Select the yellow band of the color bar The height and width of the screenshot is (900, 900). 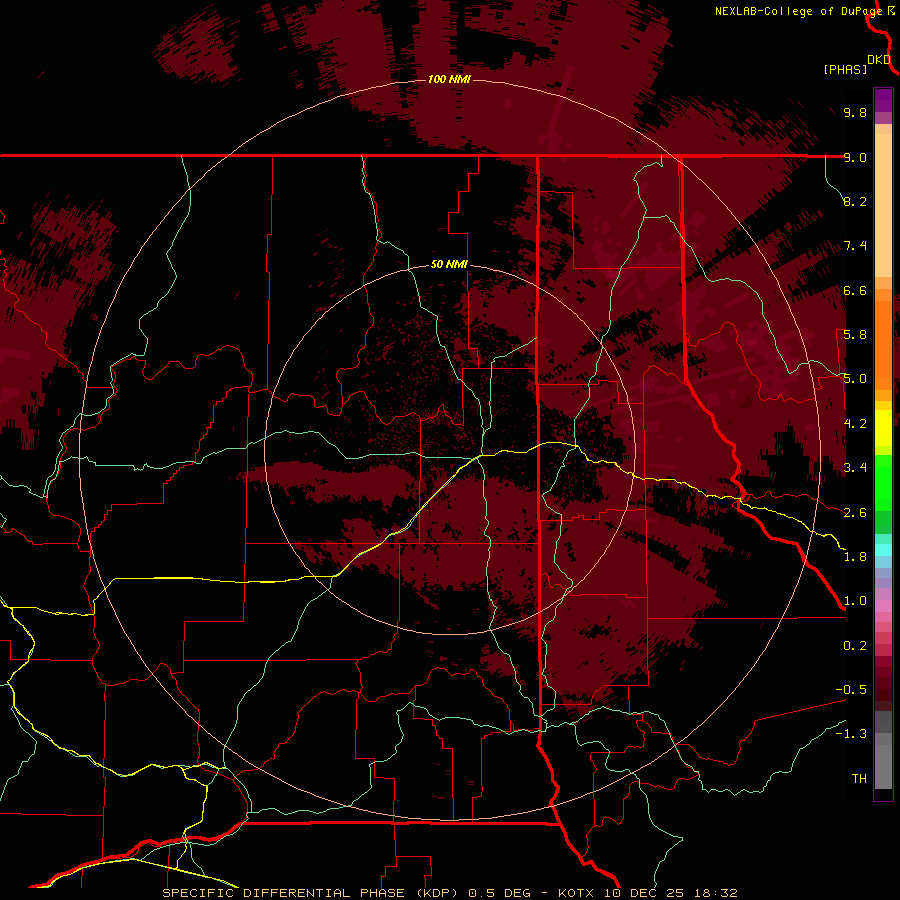(883, 428)
